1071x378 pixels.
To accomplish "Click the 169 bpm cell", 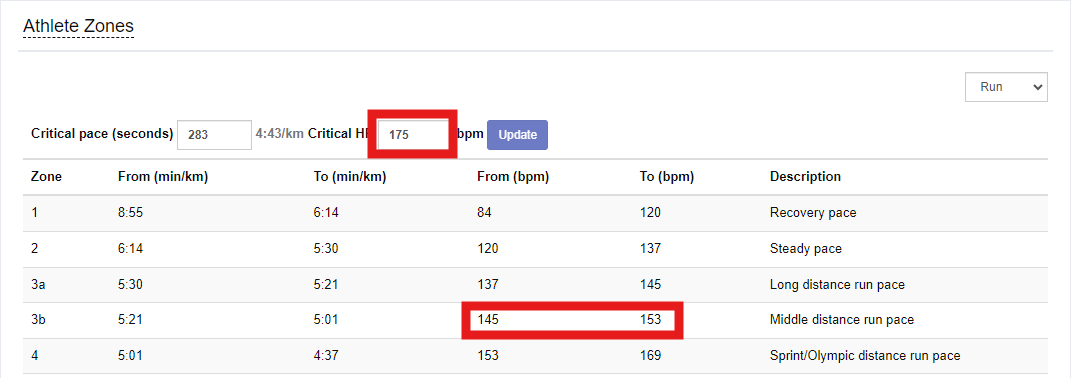I will click(650, 355).
